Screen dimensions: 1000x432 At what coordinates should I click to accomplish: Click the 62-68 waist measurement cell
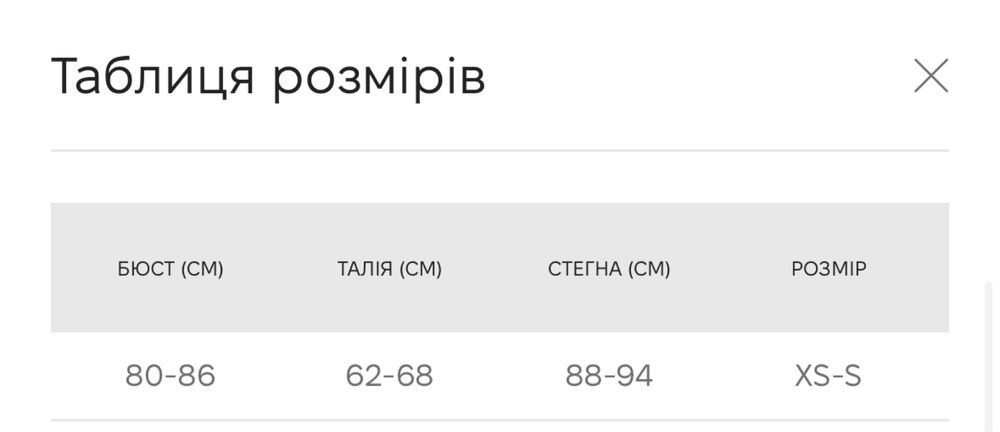[x=389, y=376]
